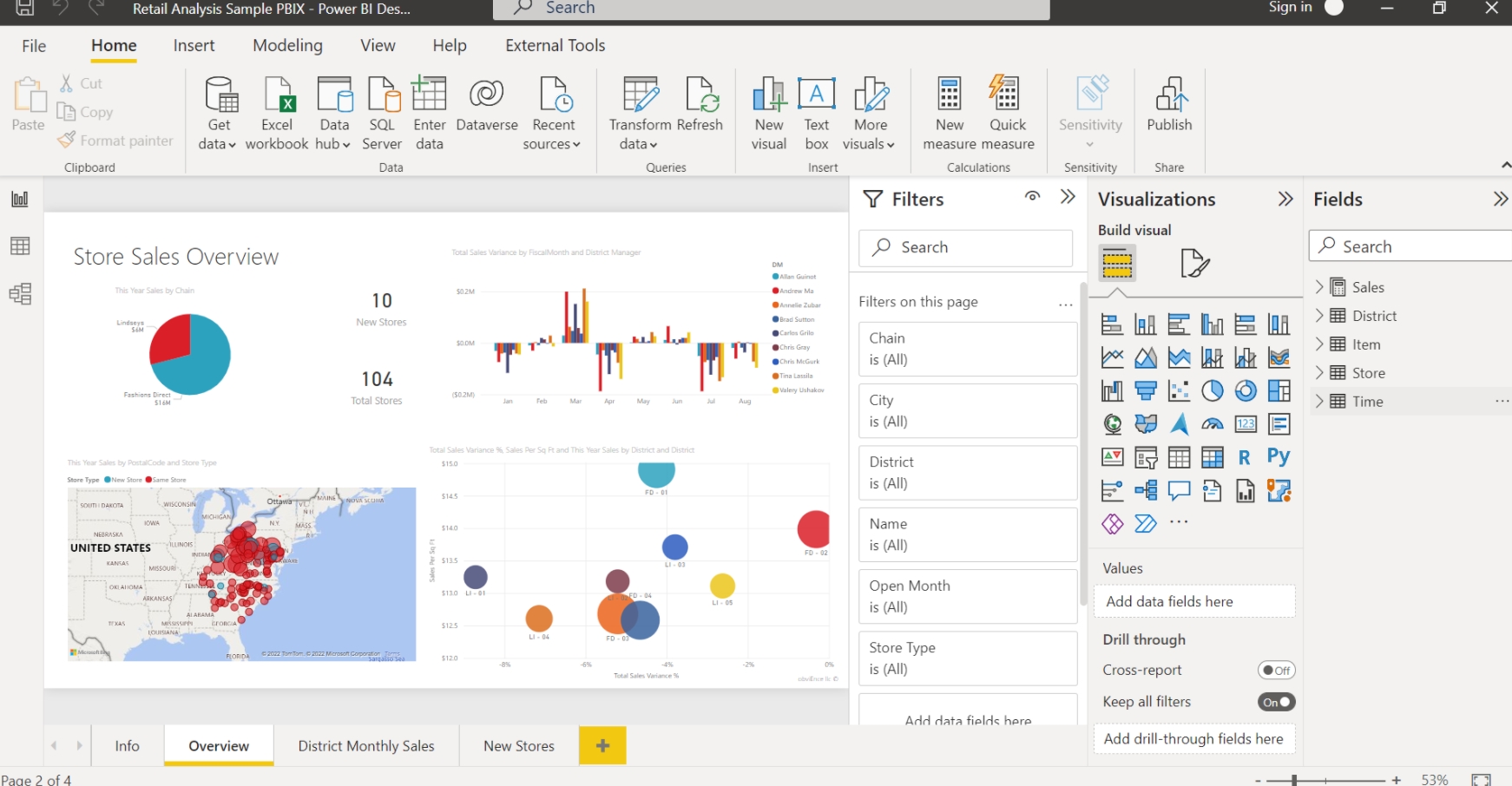
Task: Expand the District table in Fields
Action: pos(1319,316)
